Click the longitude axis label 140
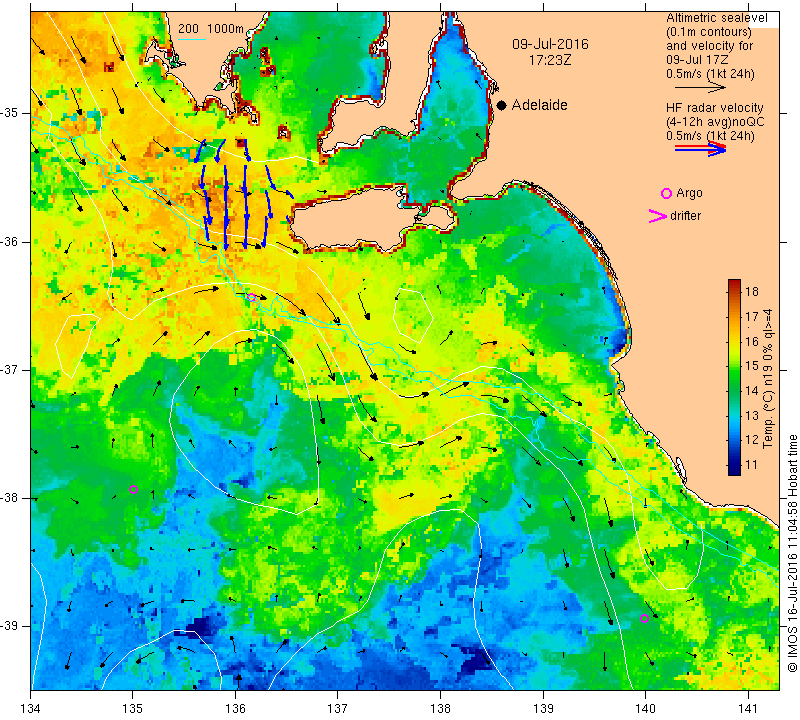800x720 pixels. tap(645, 709)
